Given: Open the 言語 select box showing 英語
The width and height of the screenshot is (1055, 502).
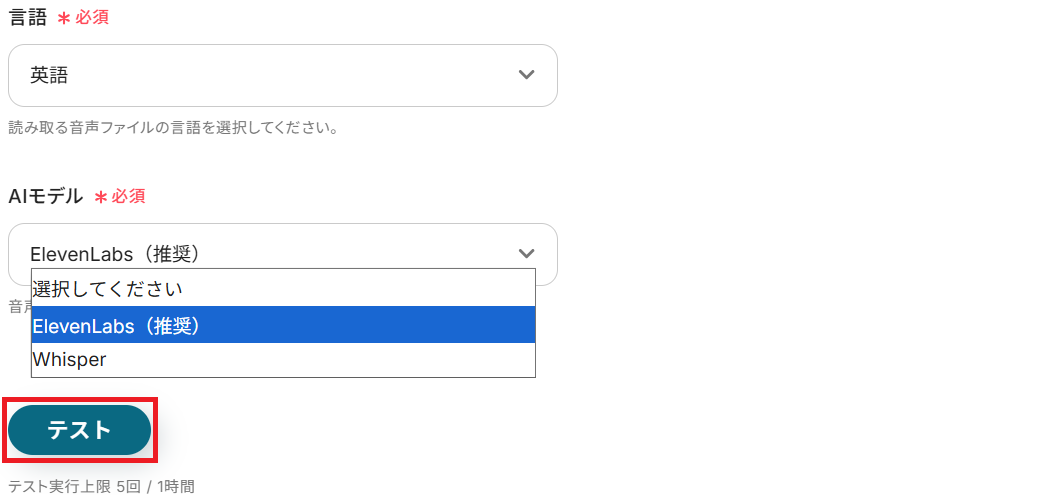Looking at the screenshot, I should point(282,75).
